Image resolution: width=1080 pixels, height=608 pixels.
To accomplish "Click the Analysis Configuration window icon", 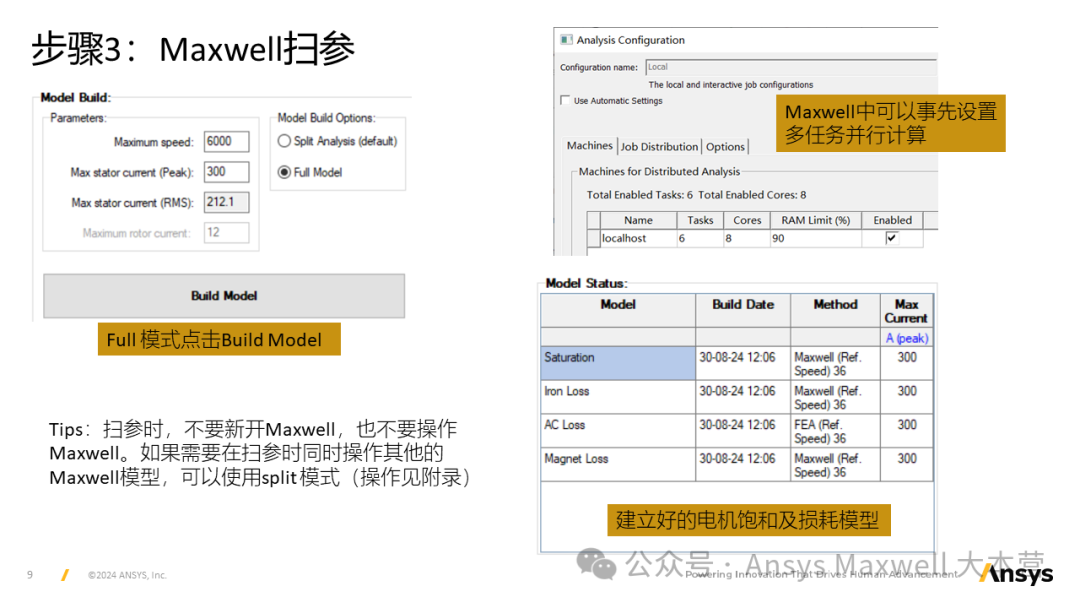I will point(566,40).
